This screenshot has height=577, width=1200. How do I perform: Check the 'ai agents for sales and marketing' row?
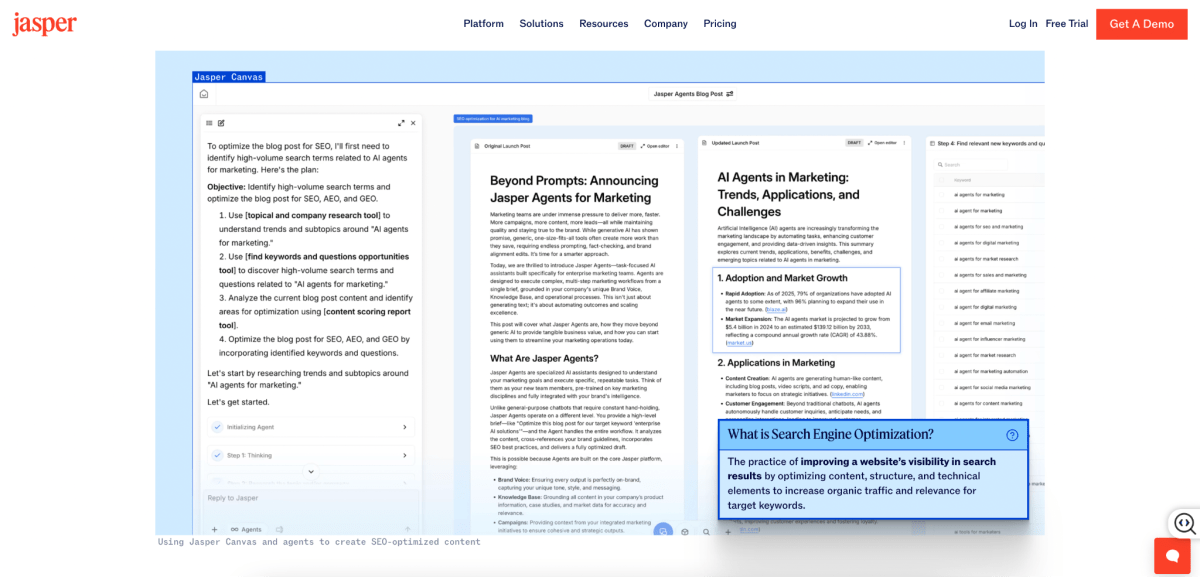pos(941,275)
